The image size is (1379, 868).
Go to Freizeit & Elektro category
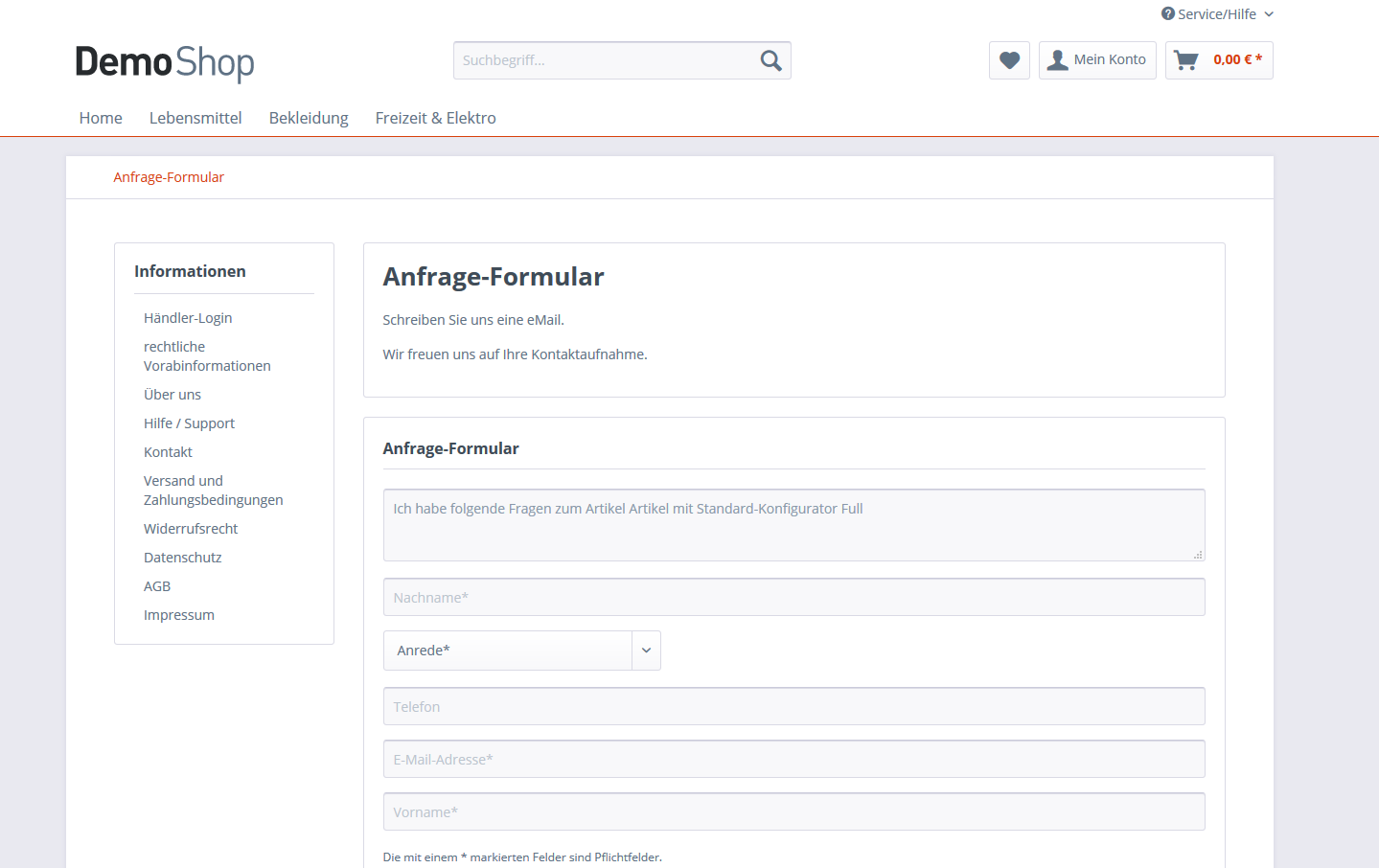pyautogui.click(x=435, y=118)
